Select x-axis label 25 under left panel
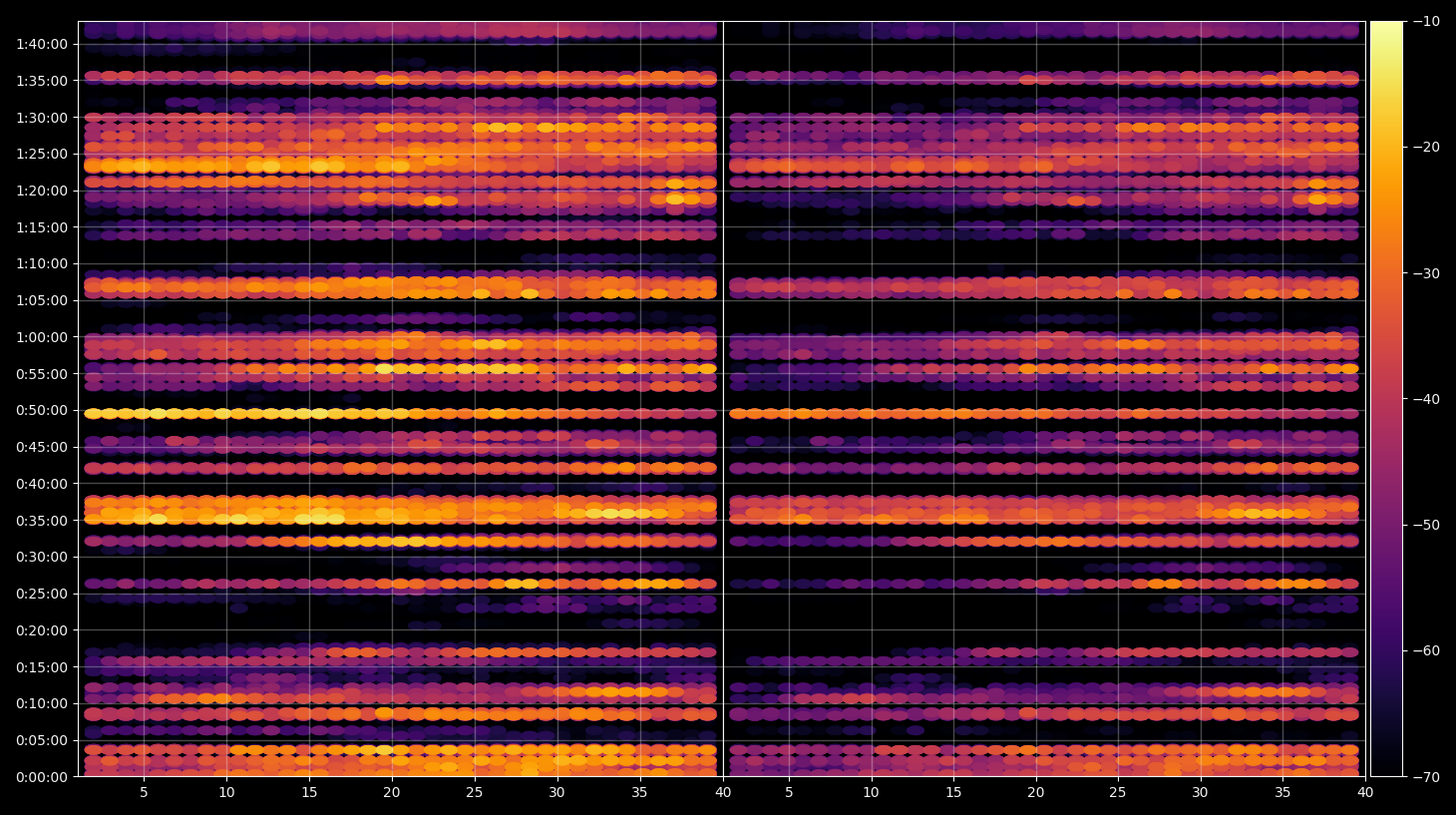Screen dimensions: 1456x815 [x=474, y=793]
